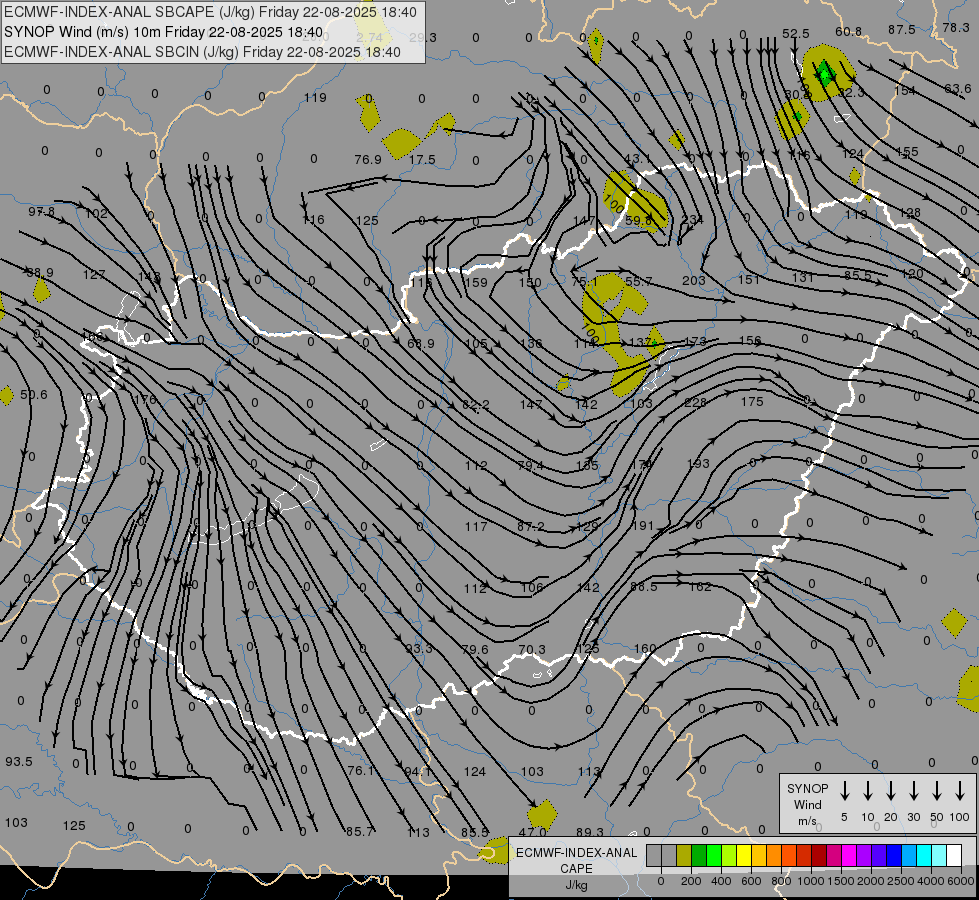Click the map value 88.9
979x900 pixels.
(40, 273)
